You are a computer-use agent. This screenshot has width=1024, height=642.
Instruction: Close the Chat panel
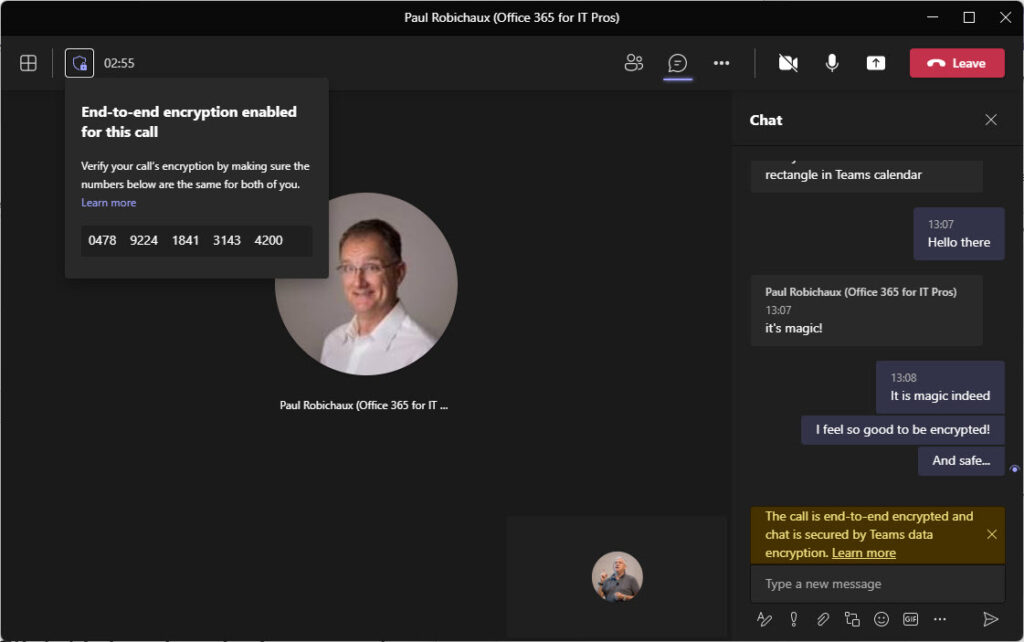(991, 120)
